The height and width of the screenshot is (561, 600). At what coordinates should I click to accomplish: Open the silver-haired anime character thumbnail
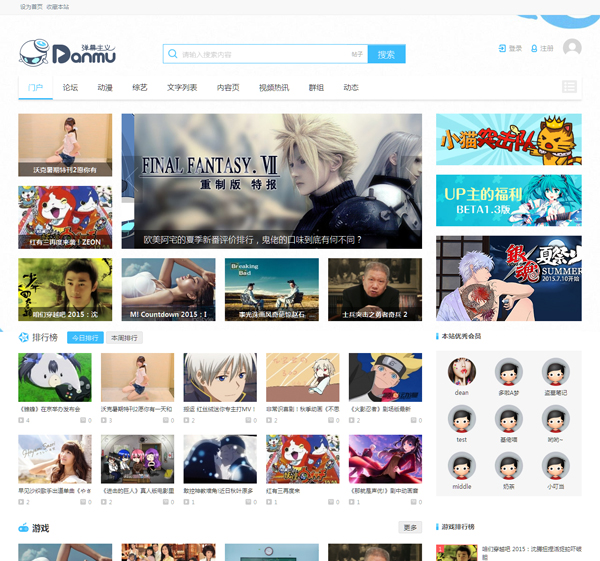click(x=220, y=377)
